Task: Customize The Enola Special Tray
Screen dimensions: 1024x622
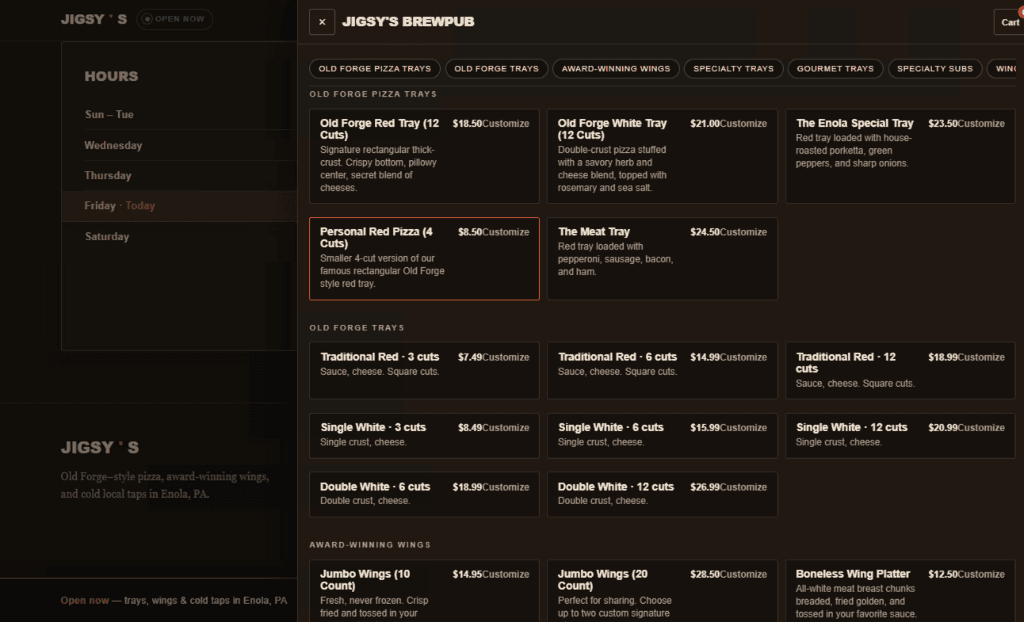Action: (x=981, y=123)
